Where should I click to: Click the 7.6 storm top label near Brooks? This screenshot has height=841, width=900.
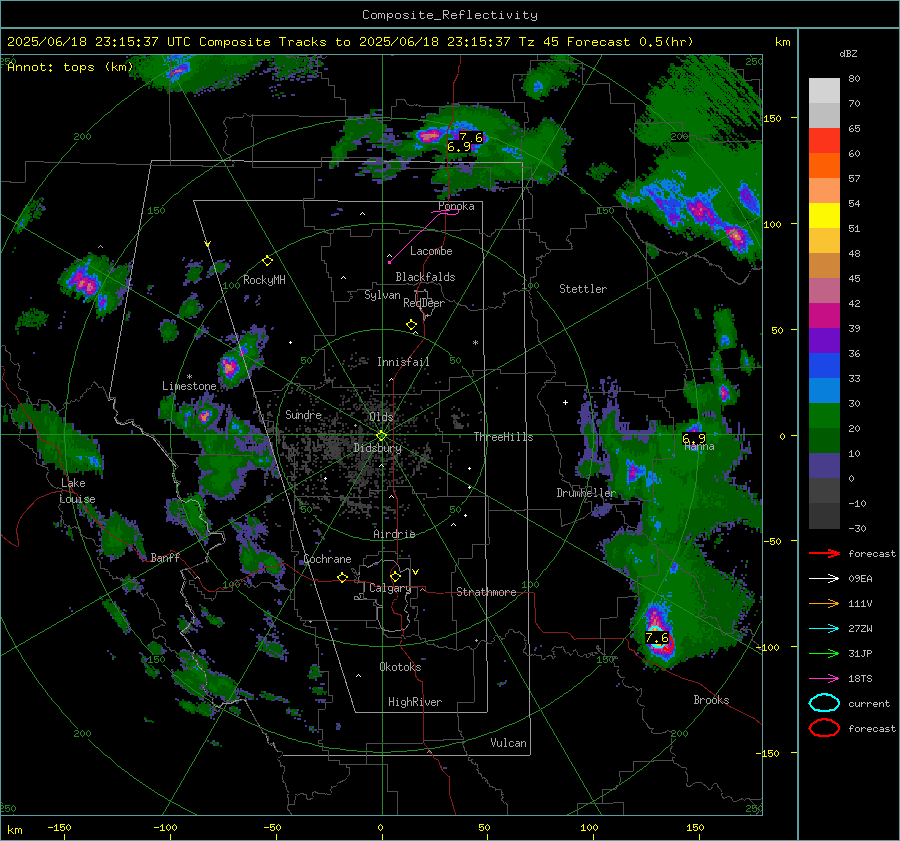click(x=657, y=638)
